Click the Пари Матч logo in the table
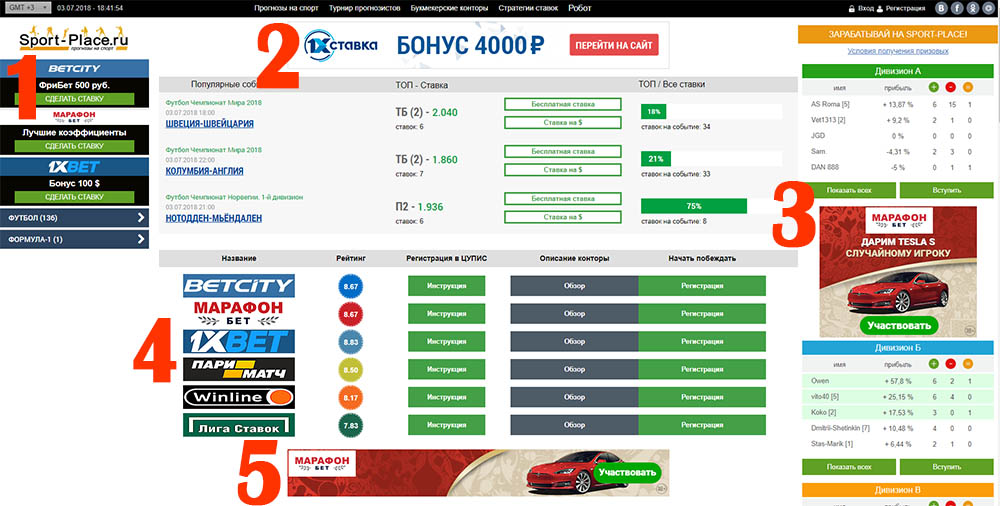Screen dimensions: 1000x506 point(239,369)
